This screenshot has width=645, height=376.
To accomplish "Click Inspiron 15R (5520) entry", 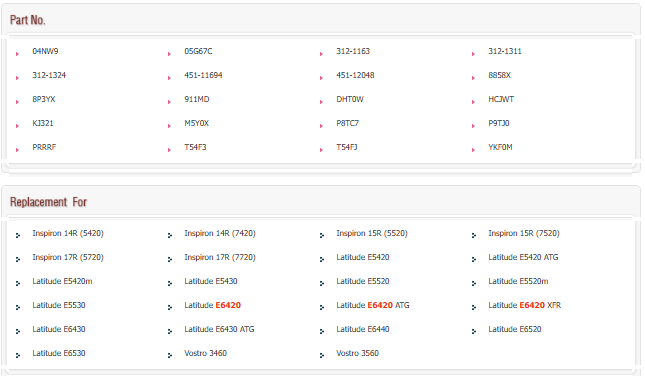I will pos(372,233).
